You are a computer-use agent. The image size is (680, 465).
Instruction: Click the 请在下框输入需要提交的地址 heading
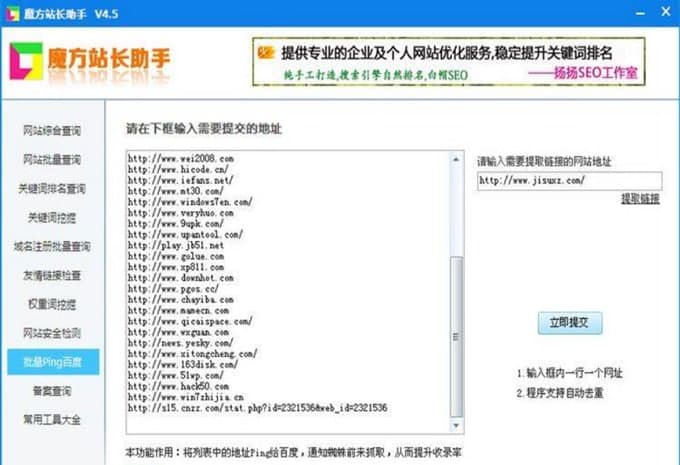pyautogui.click(x=204, y=129)
